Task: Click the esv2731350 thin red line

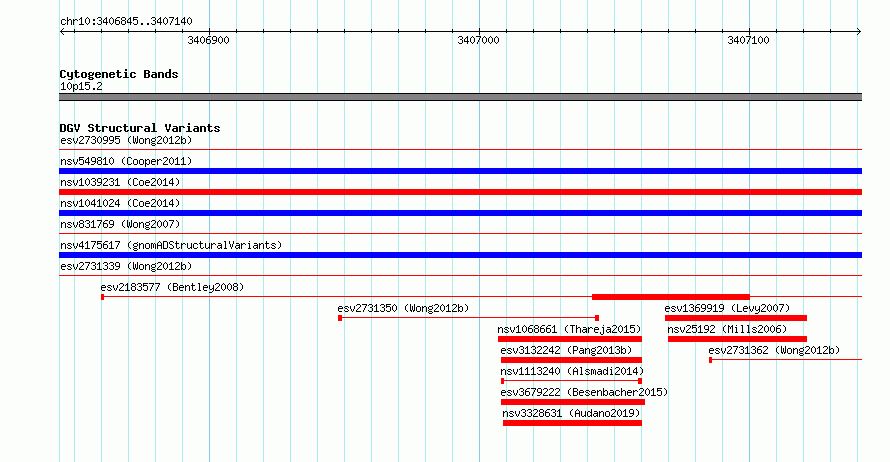Action: point(468,318)
